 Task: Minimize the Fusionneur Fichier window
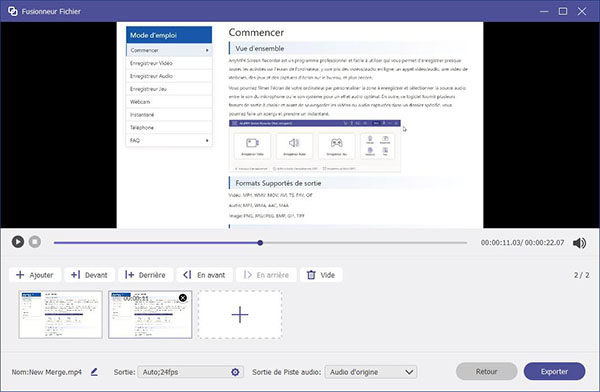tap(544, 11)
